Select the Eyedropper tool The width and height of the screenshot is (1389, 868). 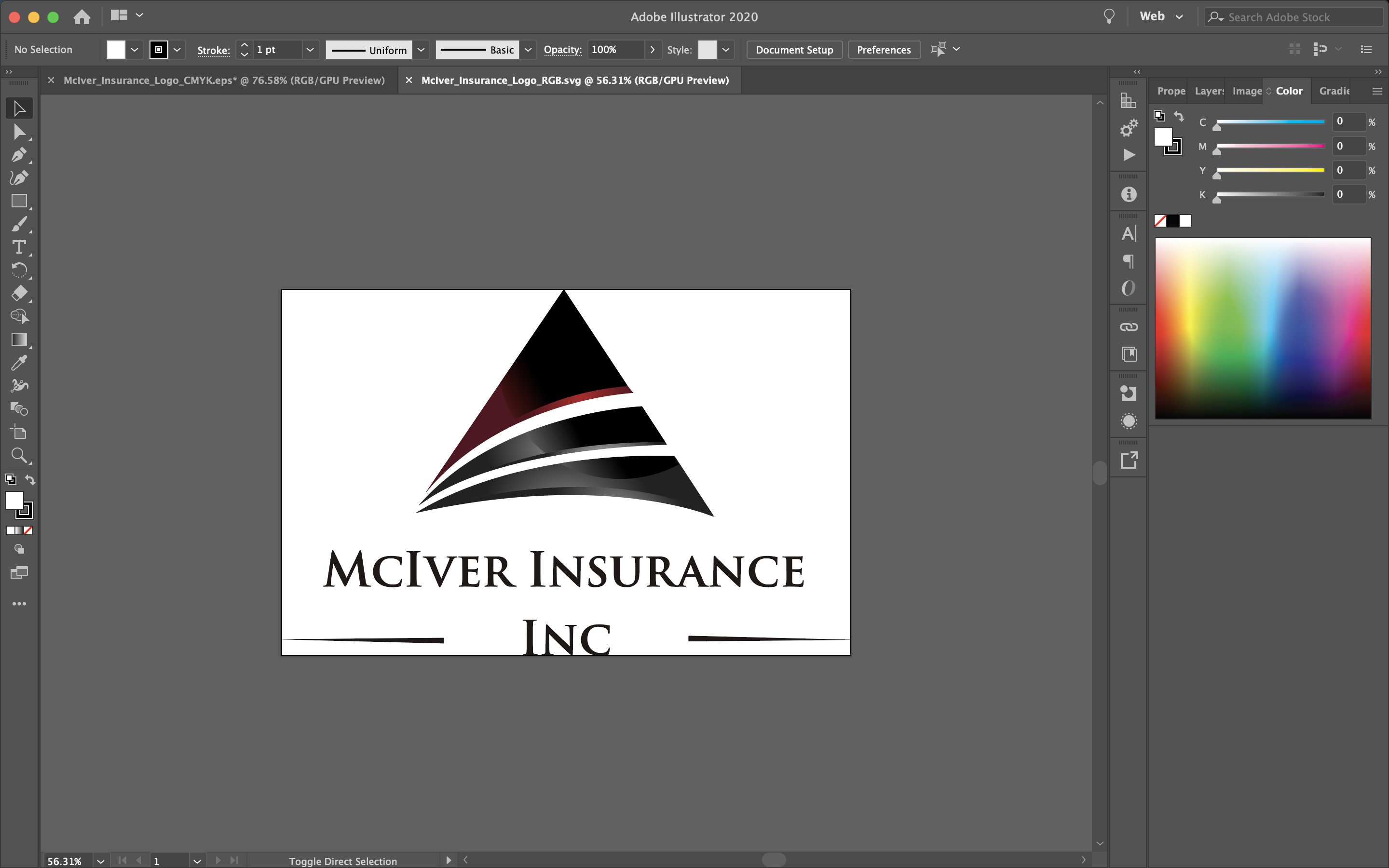point(19,363)
